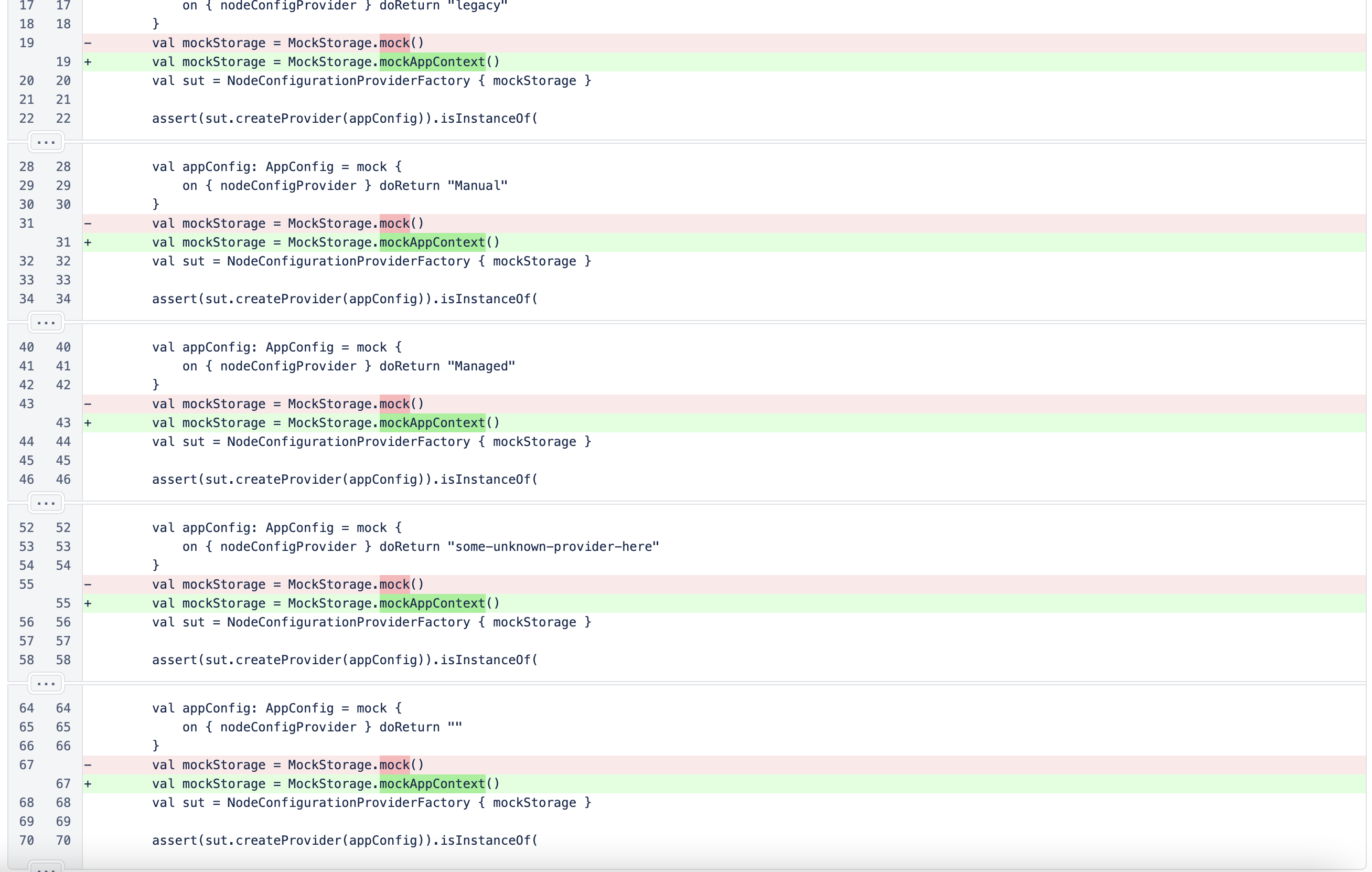Click highlighted mockAppContext on added line 31
Image resolution: width=1372 pixels, height=872 pixels.
[x=432, y=242]
